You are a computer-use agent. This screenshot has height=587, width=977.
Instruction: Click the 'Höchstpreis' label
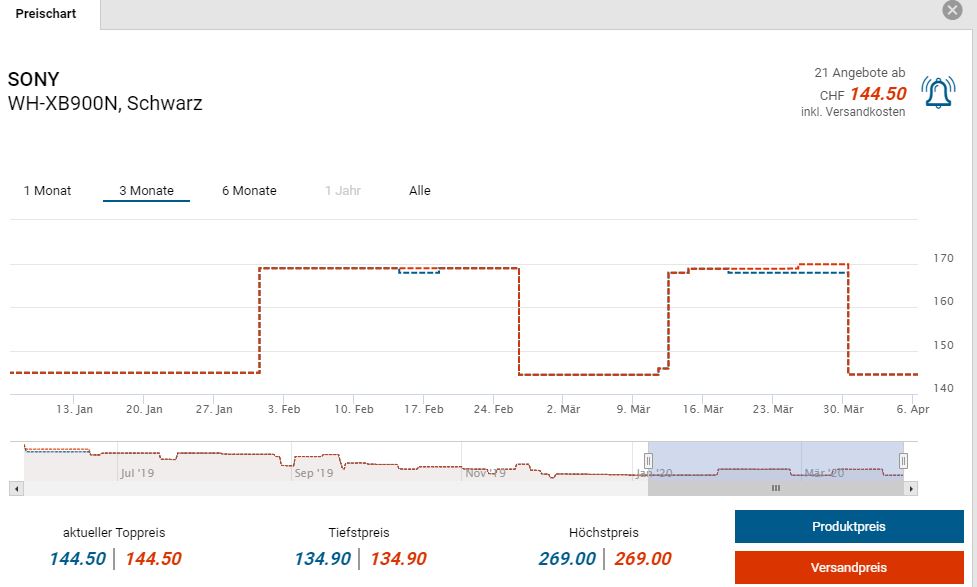[604, 533]
